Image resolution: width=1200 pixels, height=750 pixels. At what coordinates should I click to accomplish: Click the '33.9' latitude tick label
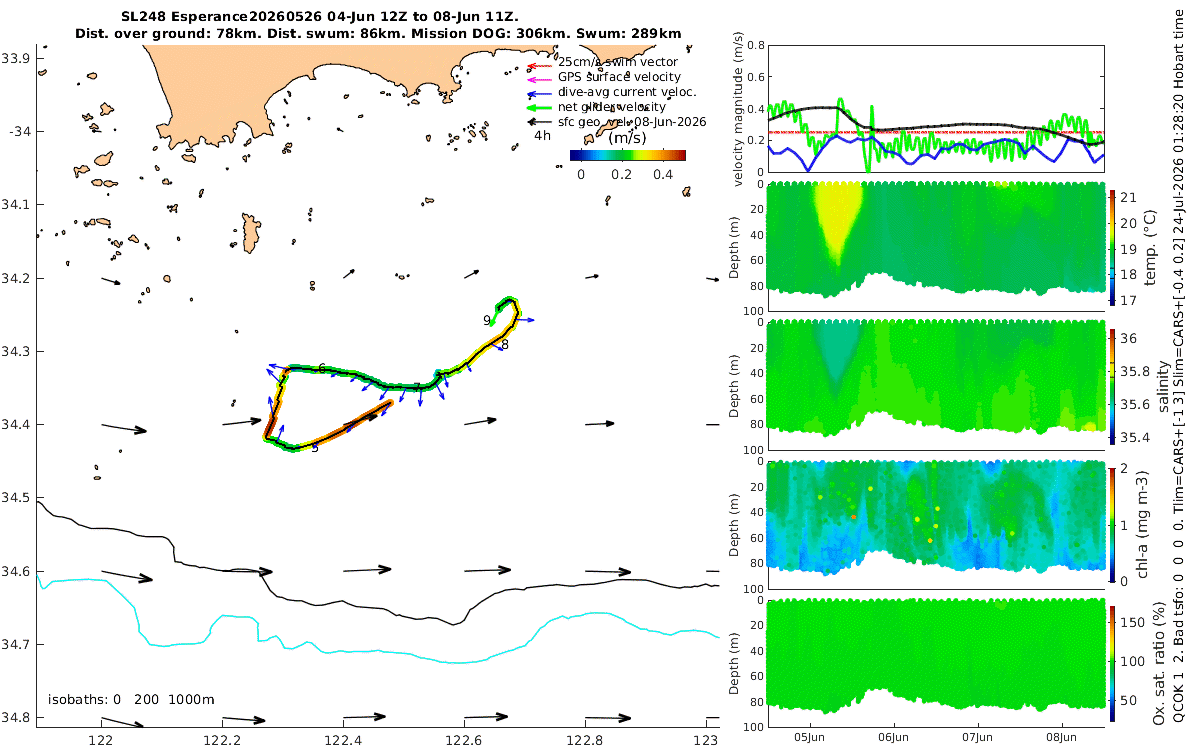[x=16, y=58]
